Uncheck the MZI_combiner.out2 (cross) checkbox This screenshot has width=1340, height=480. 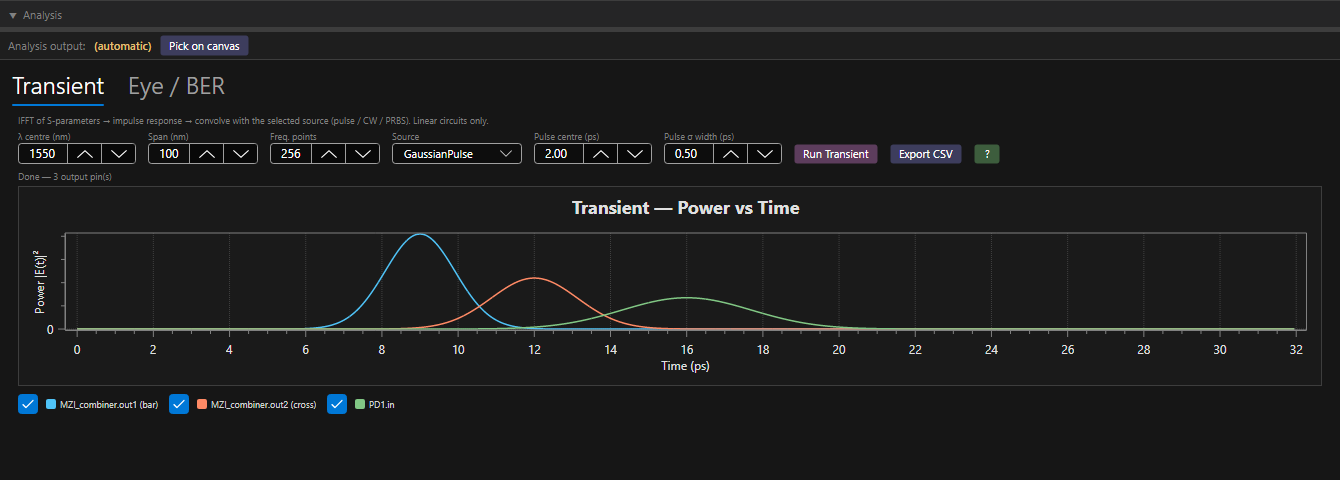pos(180,404)
